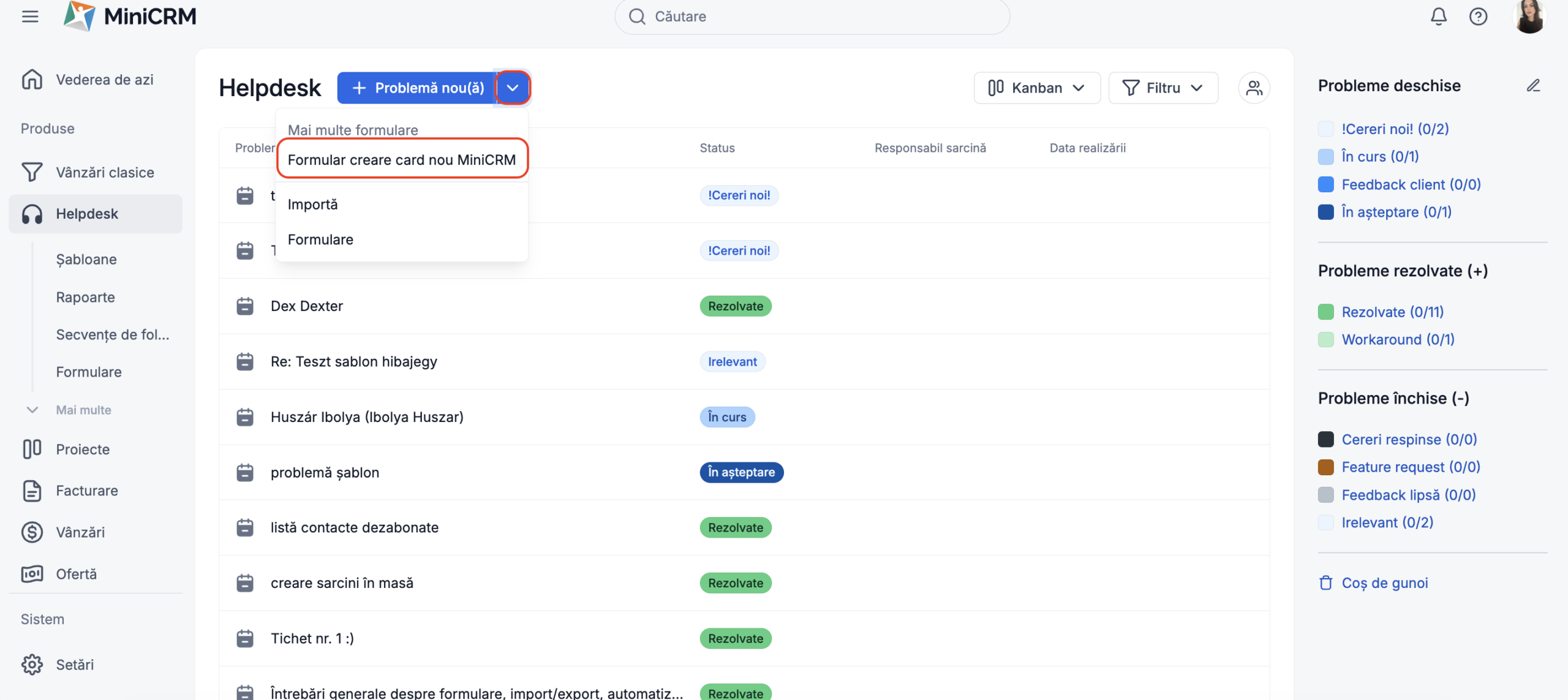Click the Problemă nou(ă) button
This screenshot has width=1568, height=700.
(x=417, y=88)
